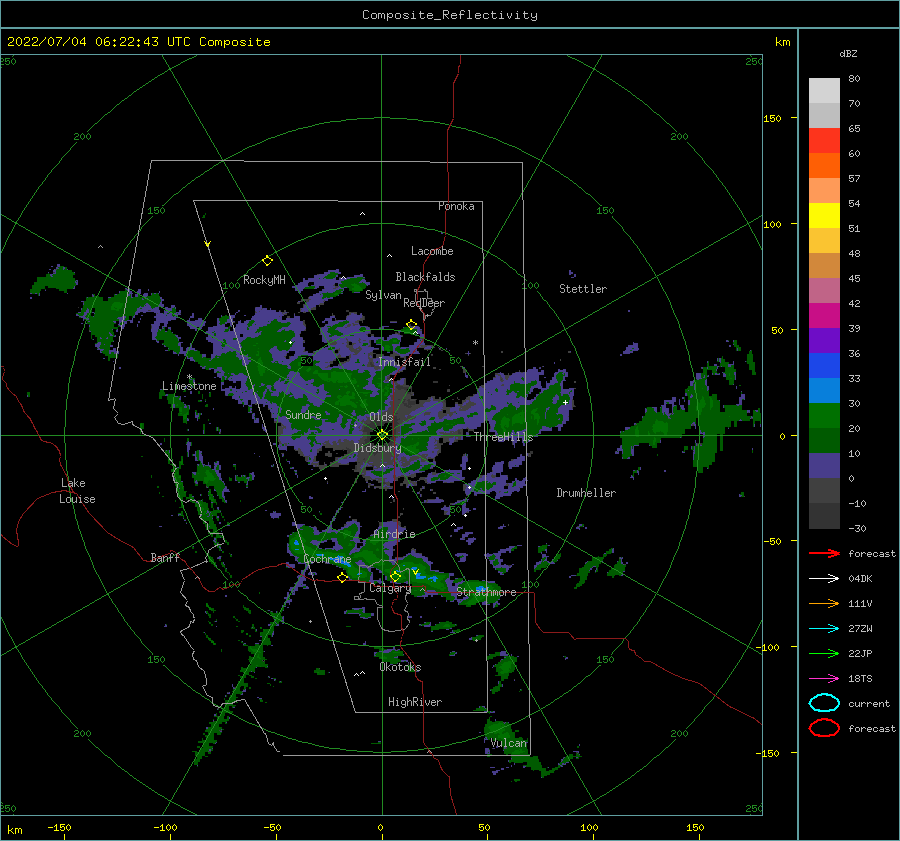Screen dimensions: 900x841
Task: Click the magenta 42 dBZ color swatch
Action: (x=824, y=315)
